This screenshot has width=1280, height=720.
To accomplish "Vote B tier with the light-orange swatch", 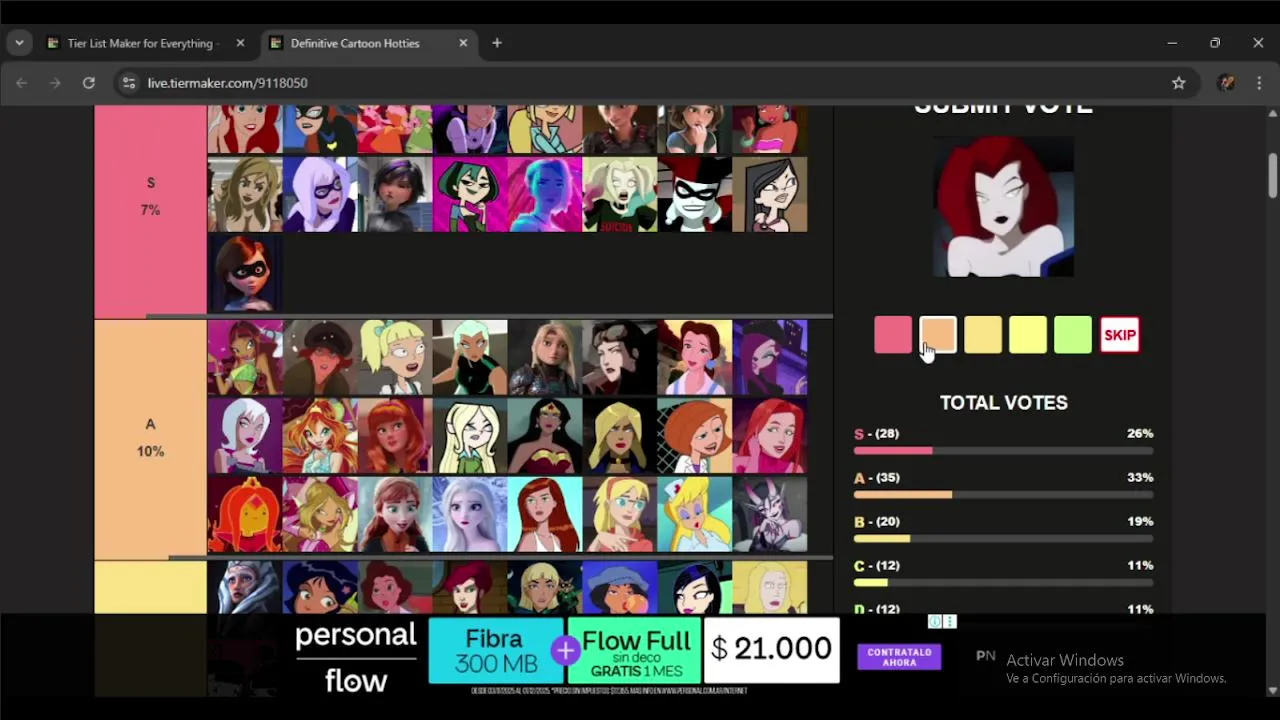I will point(983,335).
